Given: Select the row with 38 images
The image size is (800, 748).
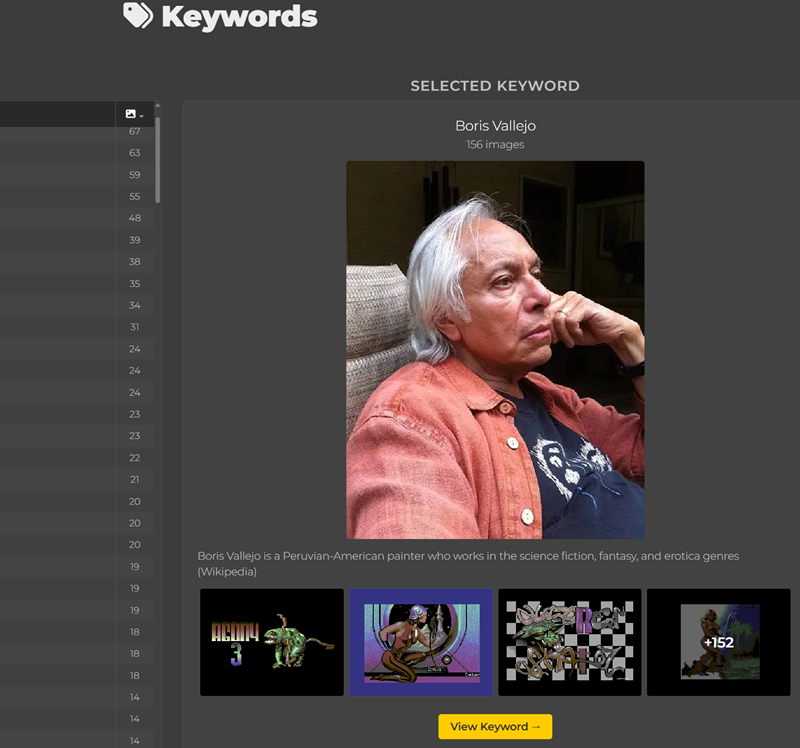Looking at the screenshot, I should pos(77,261).
